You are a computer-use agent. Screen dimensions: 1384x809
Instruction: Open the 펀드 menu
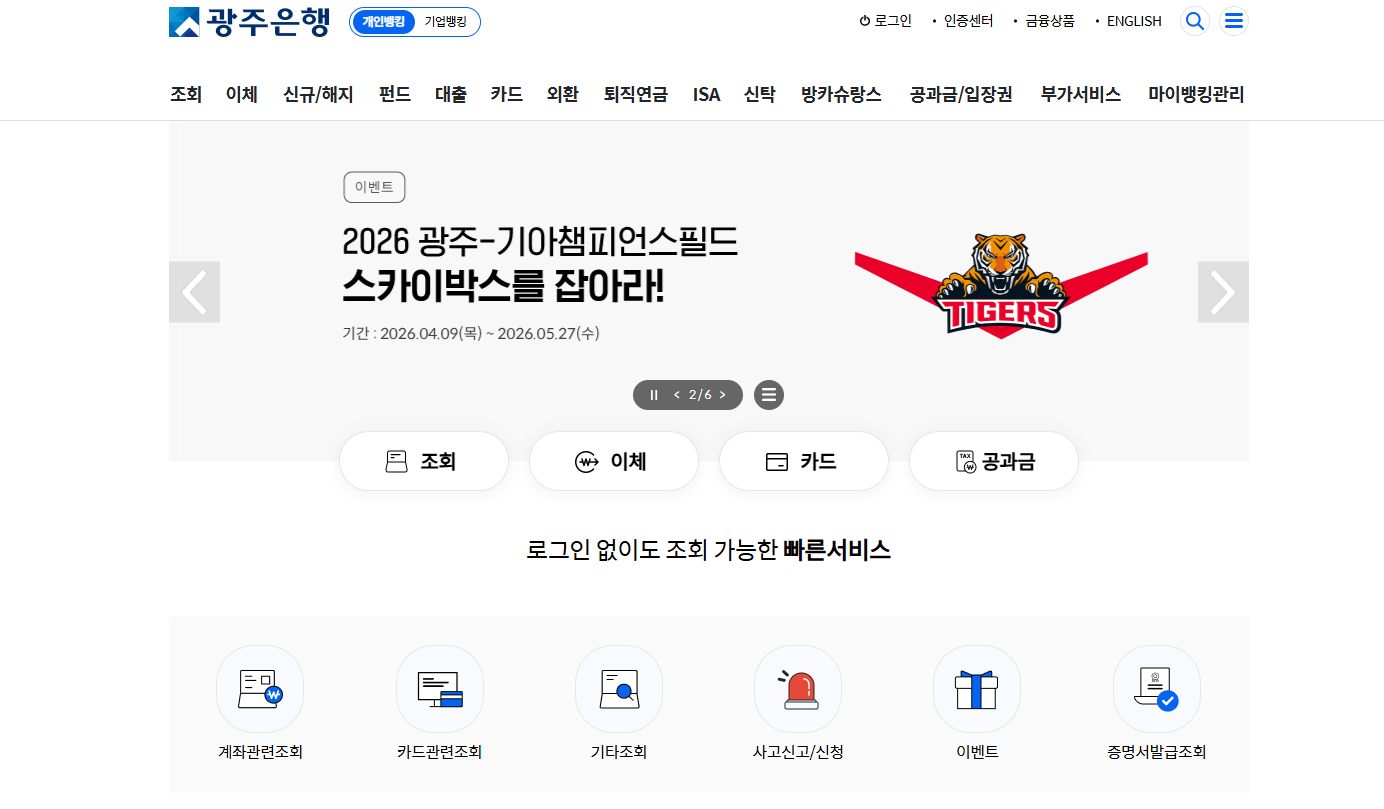click(x=395, y=95)
